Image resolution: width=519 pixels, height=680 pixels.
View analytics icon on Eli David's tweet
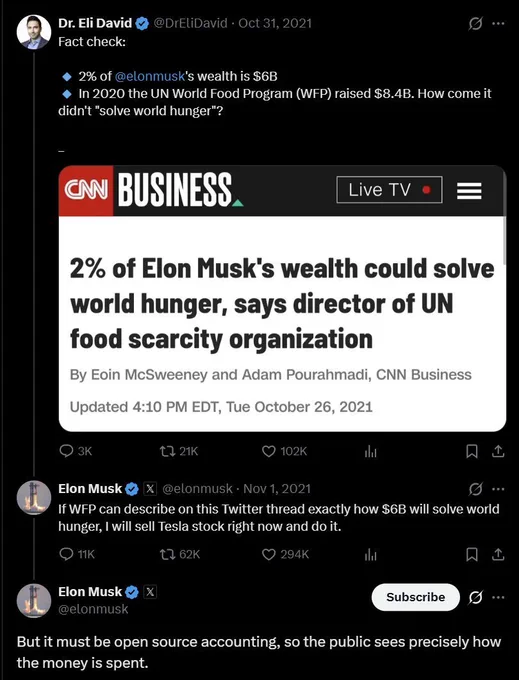371,452
